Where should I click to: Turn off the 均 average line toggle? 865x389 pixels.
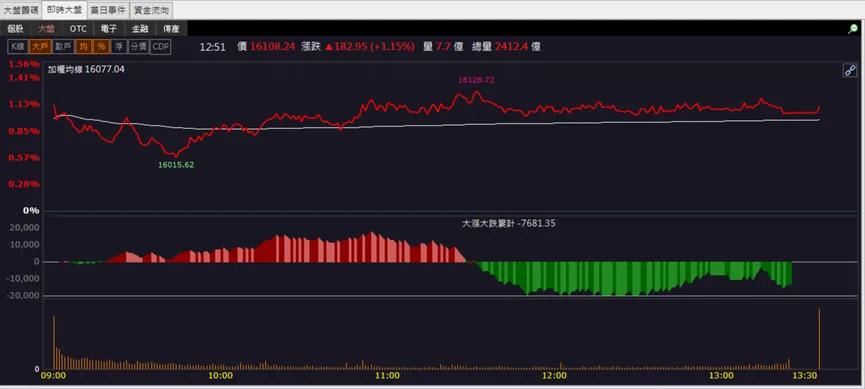83,47
